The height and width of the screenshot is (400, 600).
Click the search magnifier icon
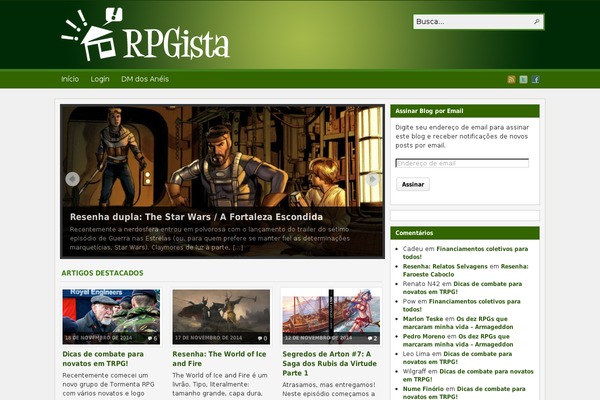537,21
